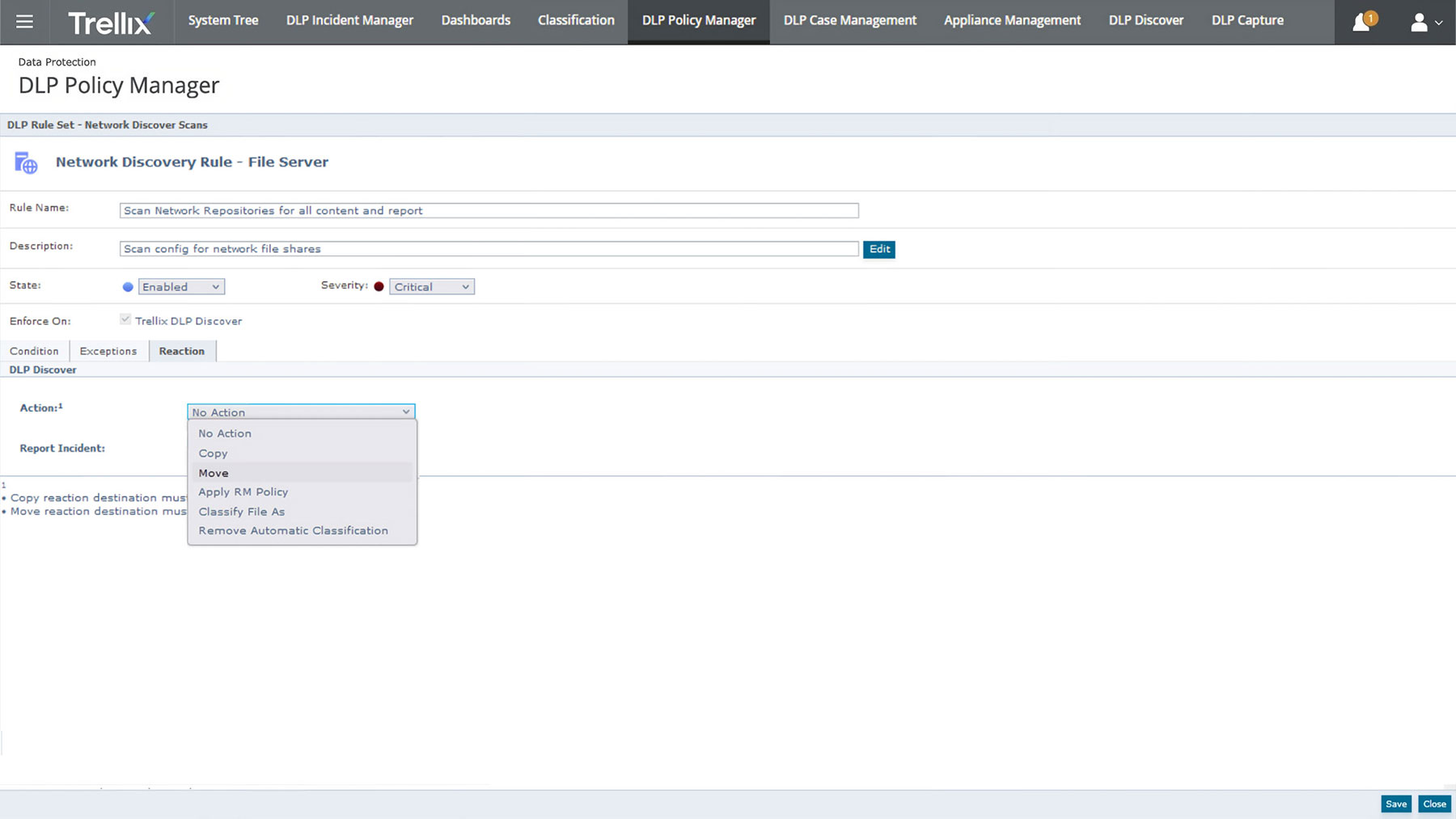Switch to the Condition tab
Viewport: 1456px width, 819px height.
pos(34,351)
